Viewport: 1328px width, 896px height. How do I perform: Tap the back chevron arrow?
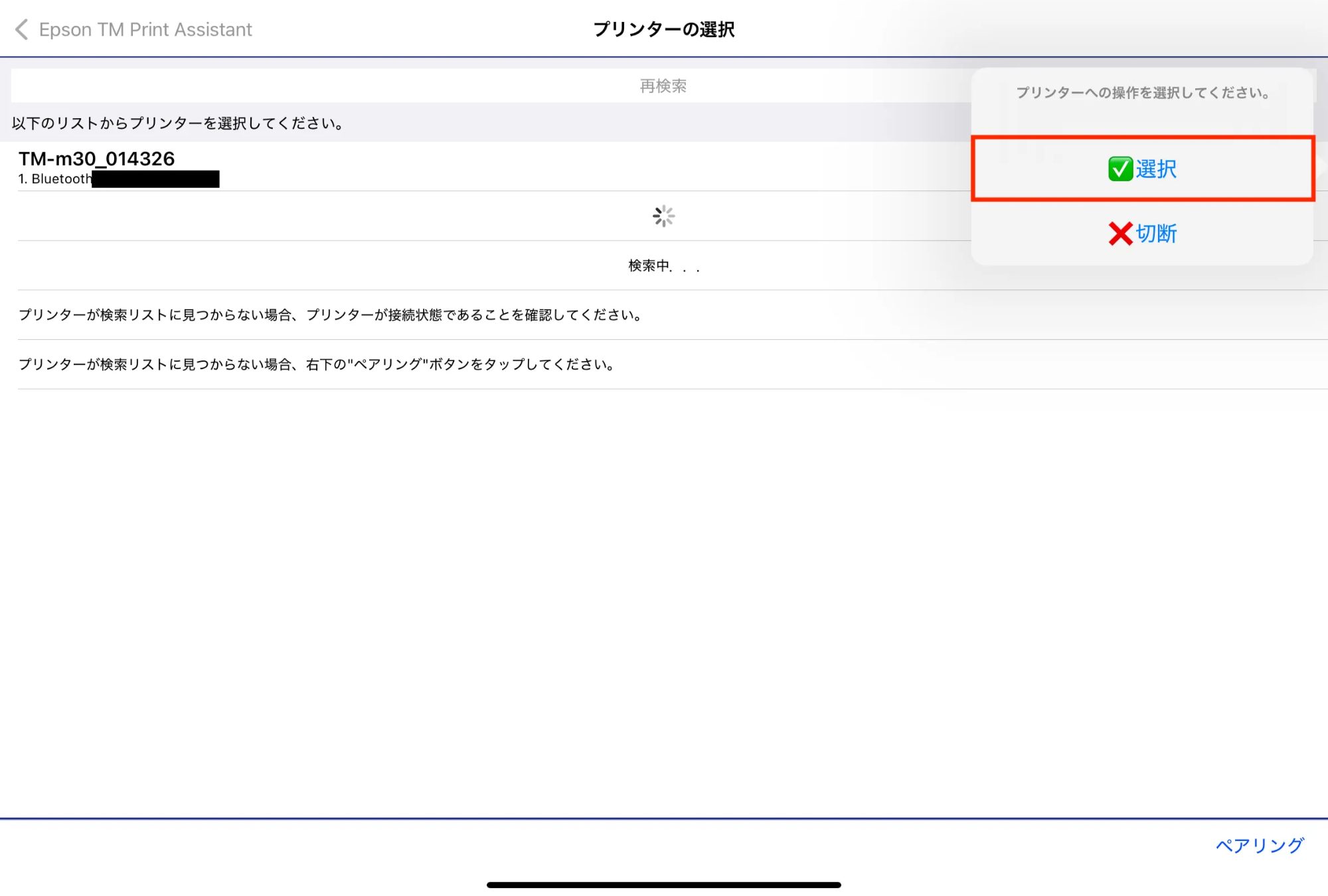click(x=21, y=29)
